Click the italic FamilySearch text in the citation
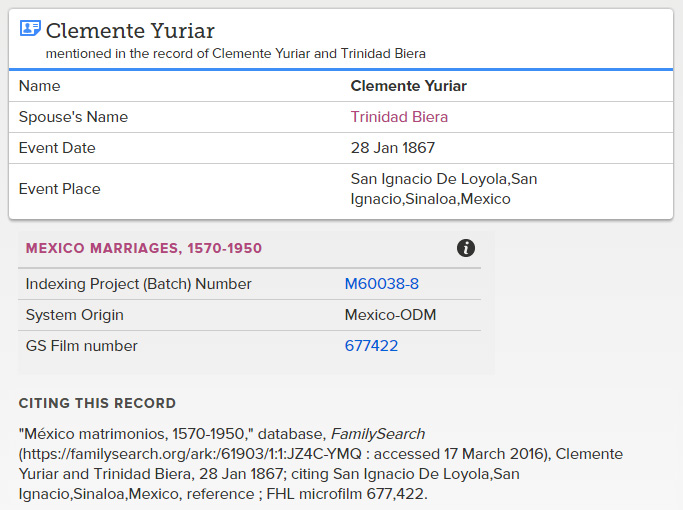The height and width of the screenshot is (510, 683). (378, 434)
